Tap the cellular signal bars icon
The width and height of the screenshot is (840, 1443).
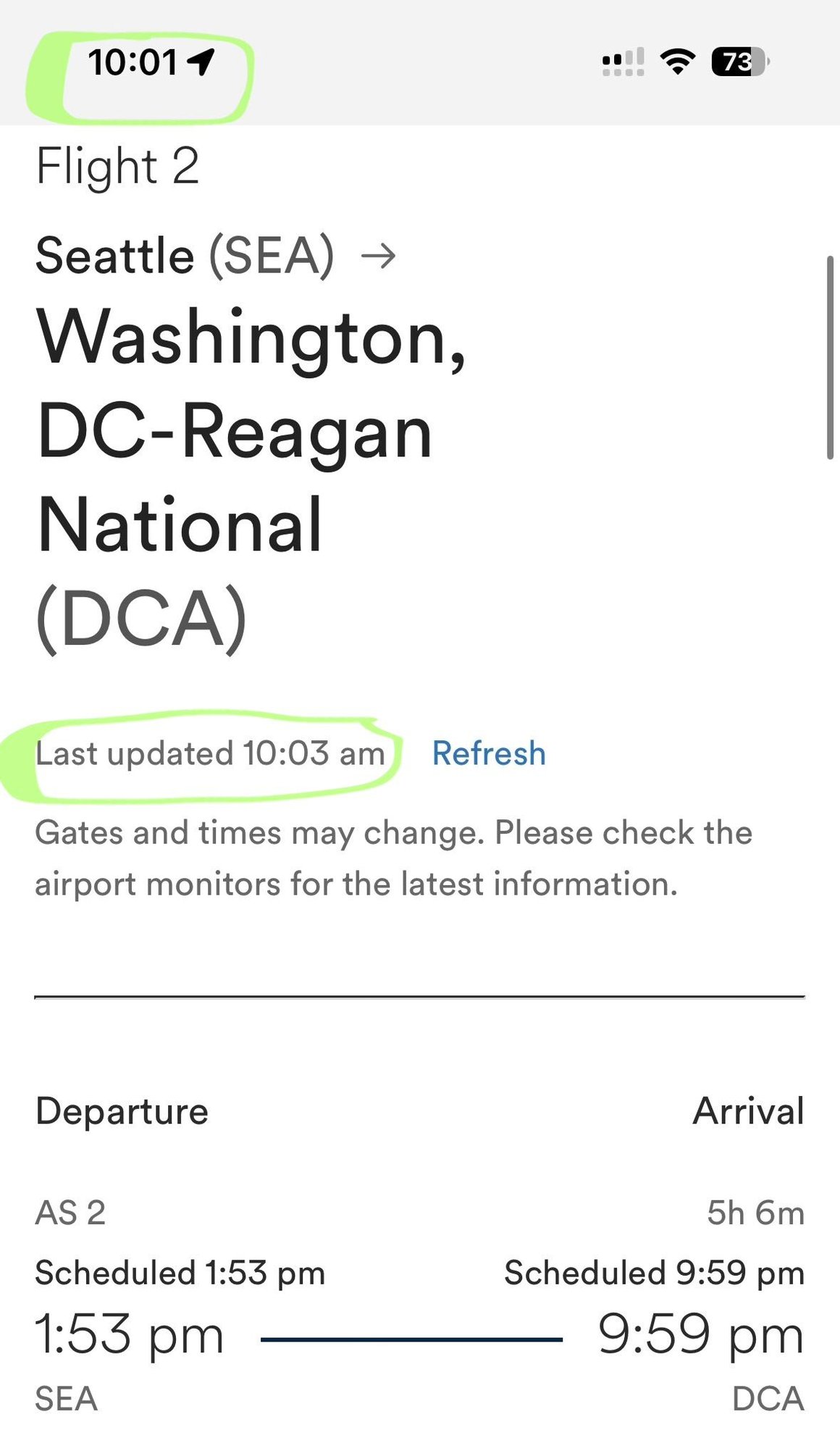[x=623, y=62]
